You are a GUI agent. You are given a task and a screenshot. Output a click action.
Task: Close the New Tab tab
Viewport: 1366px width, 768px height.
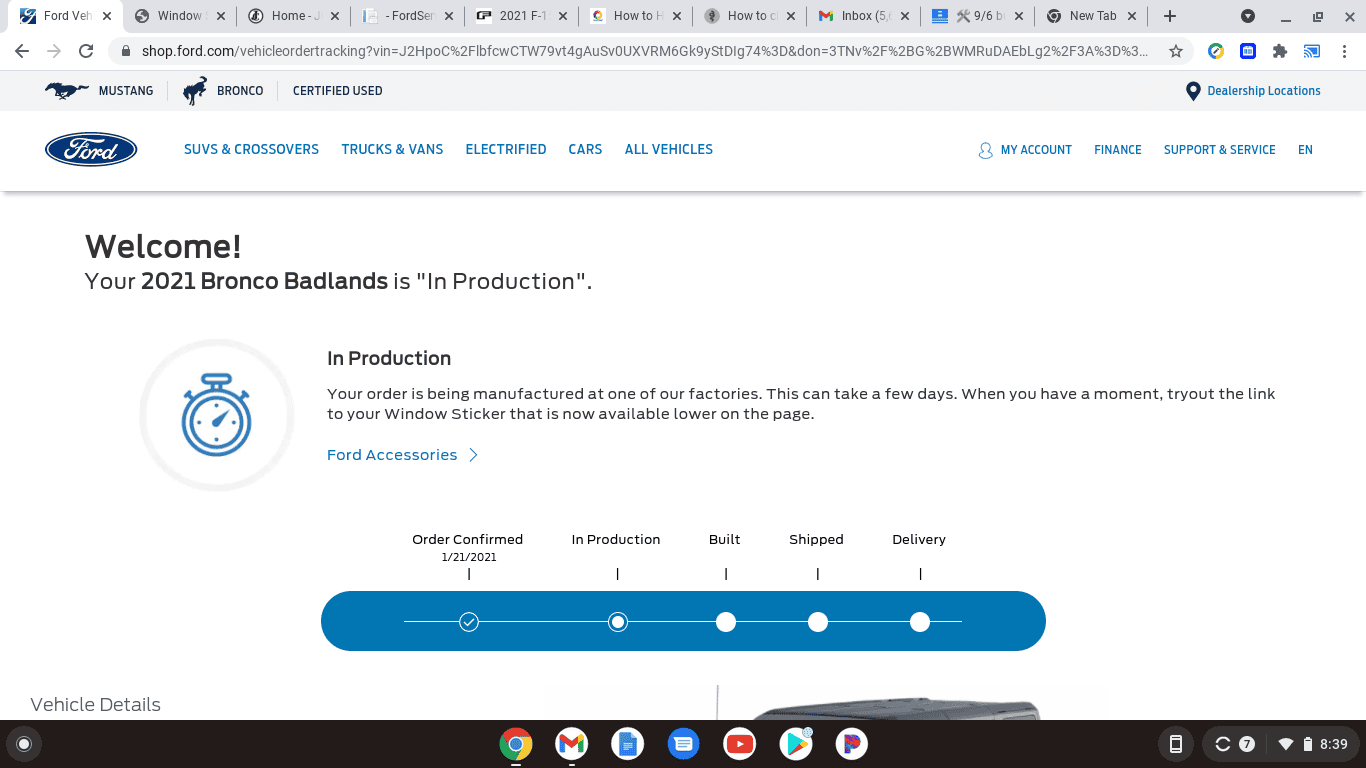click(x=1131, y=16)
